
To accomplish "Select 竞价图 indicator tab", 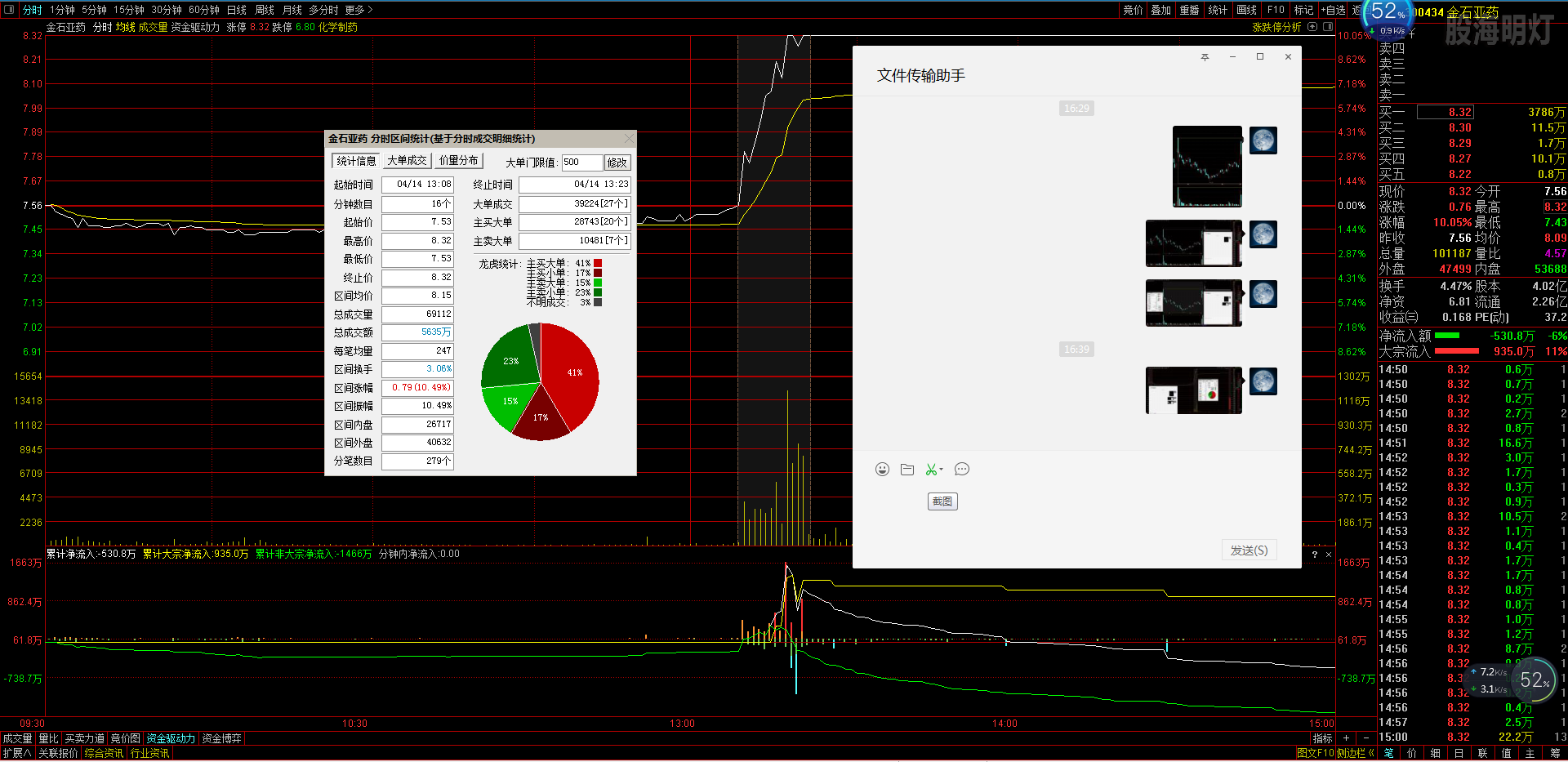I will (x=125, y=738).
